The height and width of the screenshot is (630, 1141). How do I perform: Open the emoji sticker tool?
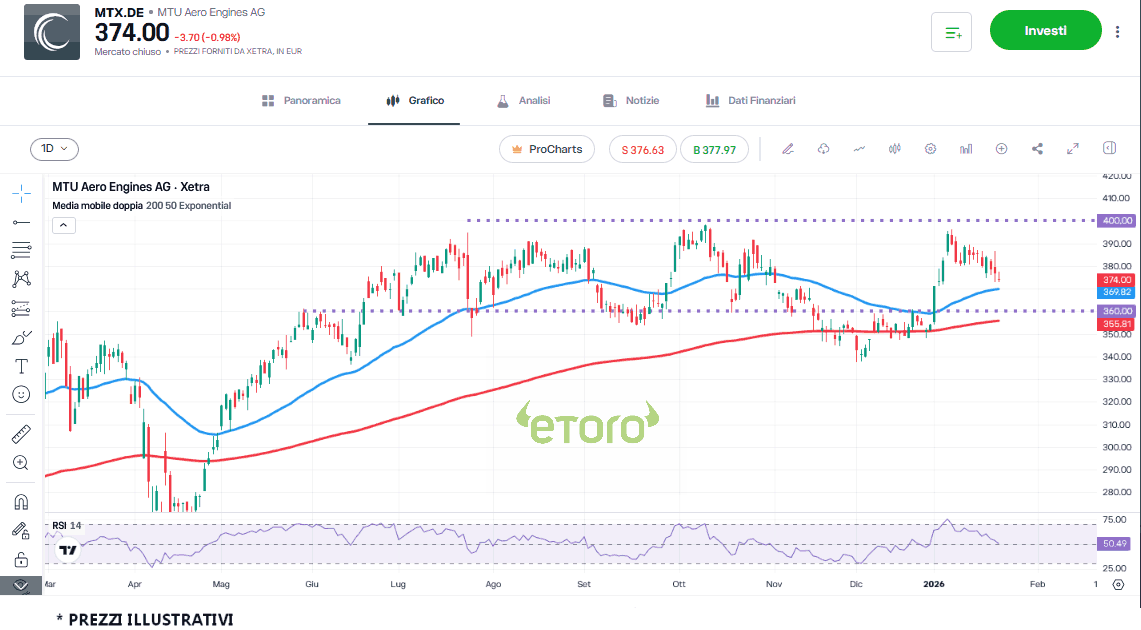tap(21, 395)
